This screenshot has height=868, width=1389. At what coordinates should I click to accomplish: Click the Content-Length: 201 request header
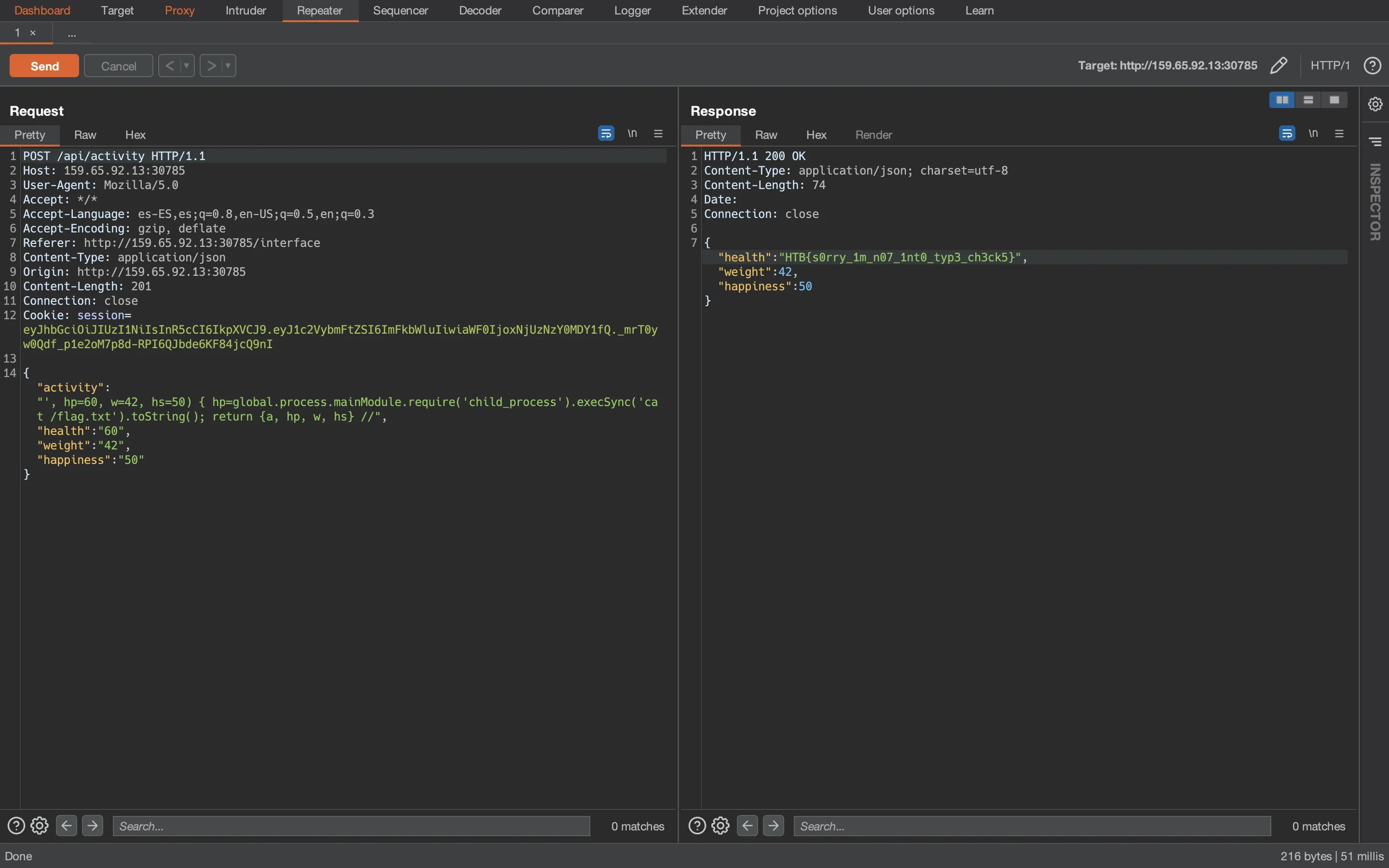pos(87,286)
